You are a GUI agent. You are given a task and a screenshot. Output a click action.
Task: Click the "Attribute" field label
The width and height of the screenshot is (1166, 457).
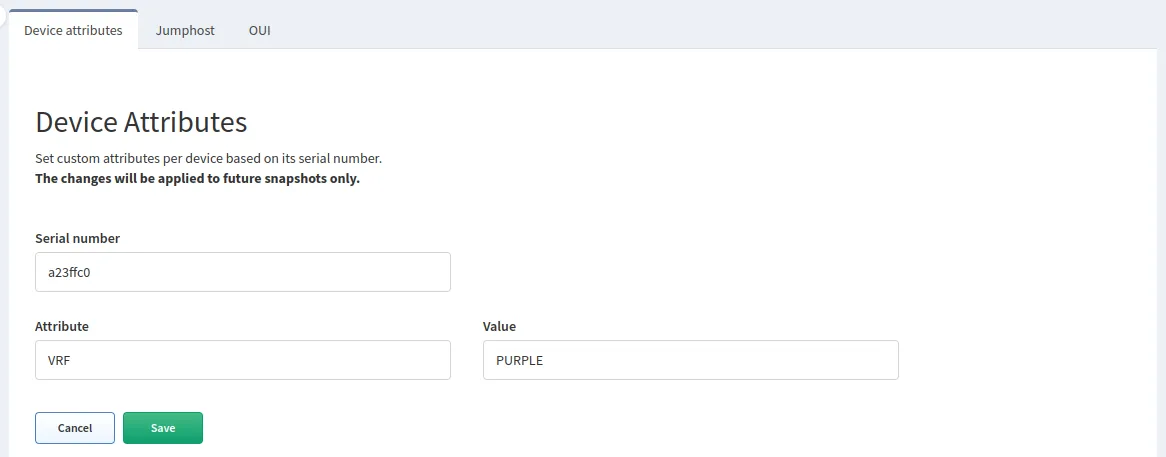click(62, 326)
